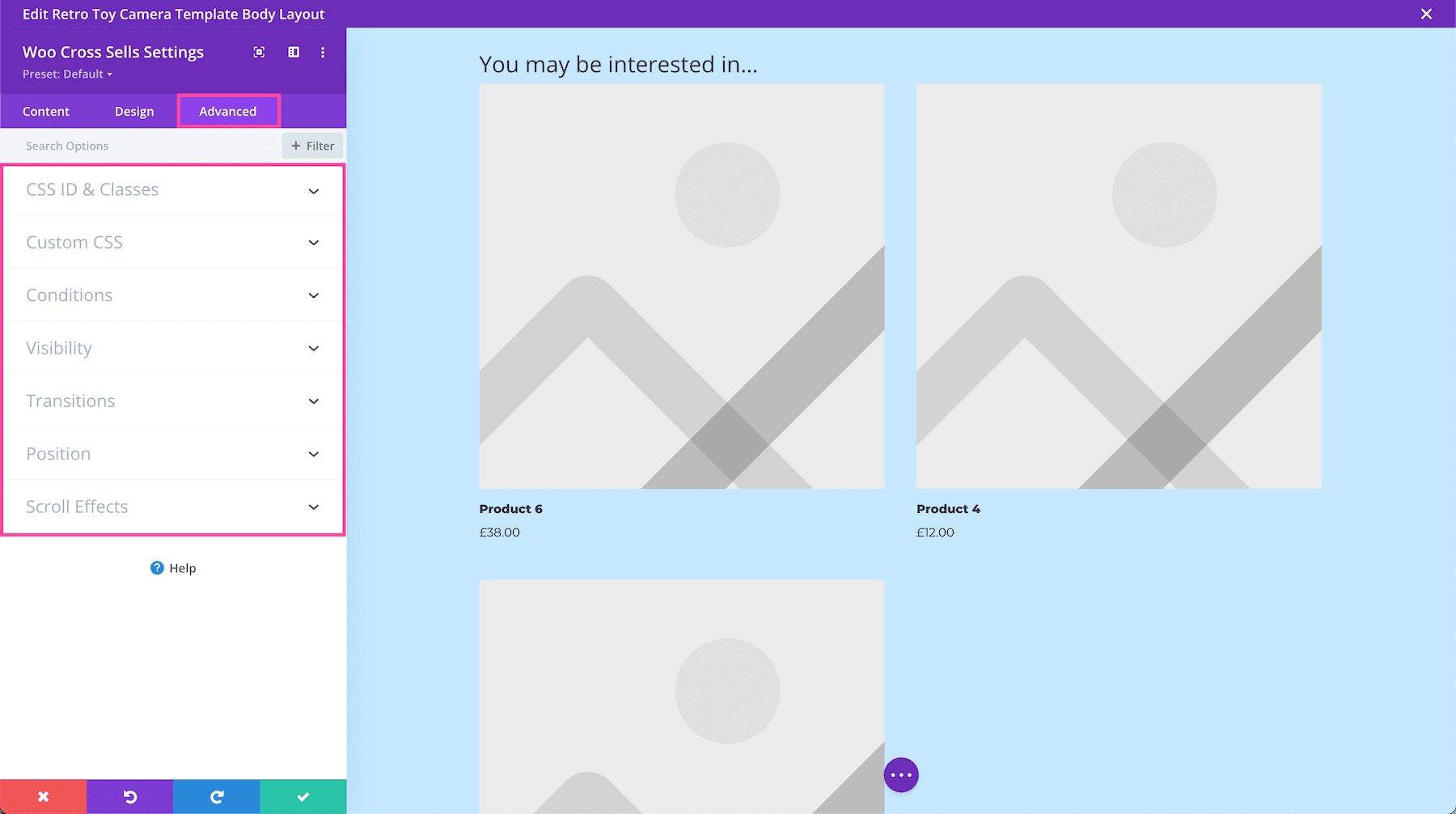Click the Filter button
1456x814 pixels.
[x=312, y=146]
